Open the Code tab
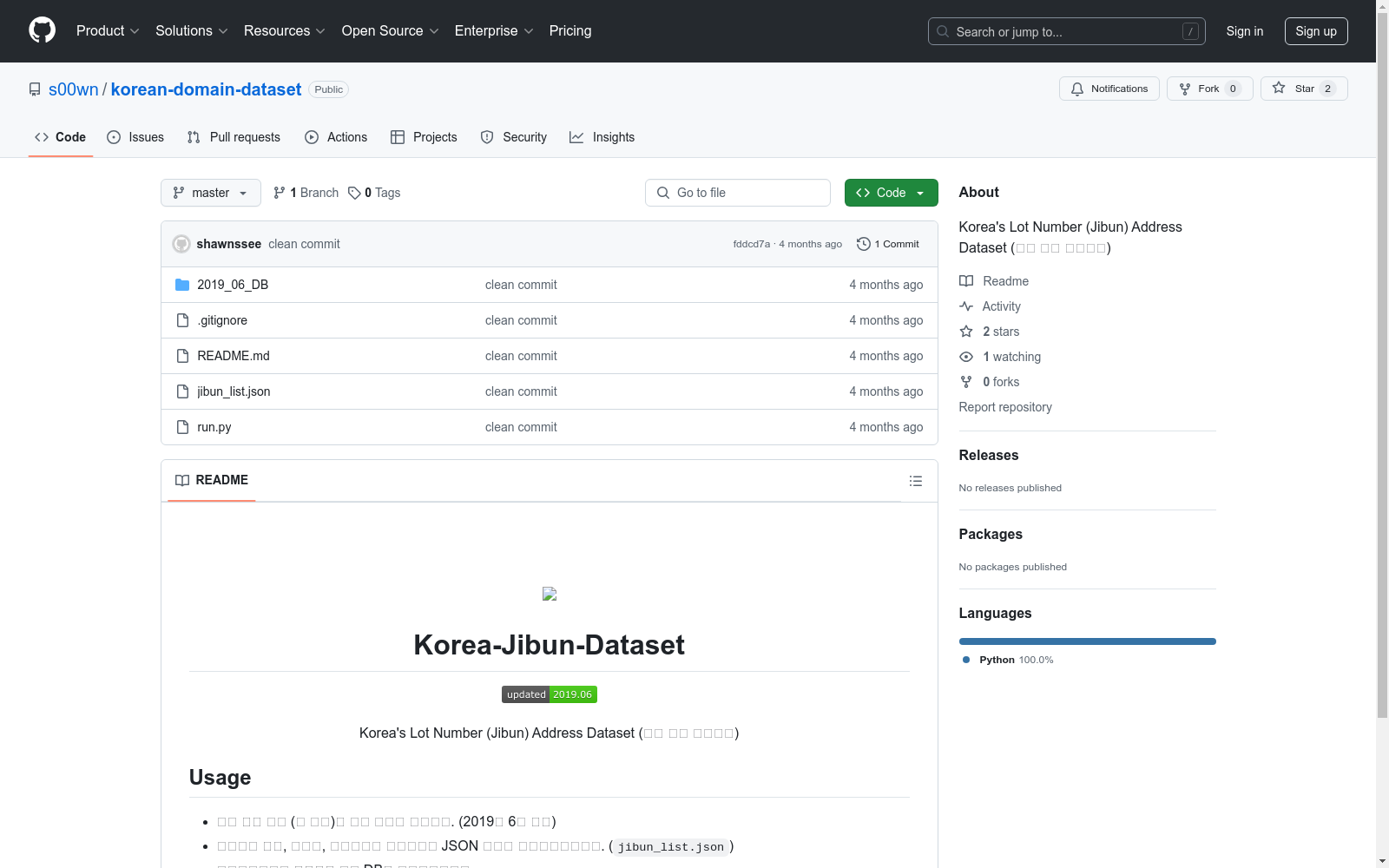This screenshot has width=1389, height=868. (60, 137)
